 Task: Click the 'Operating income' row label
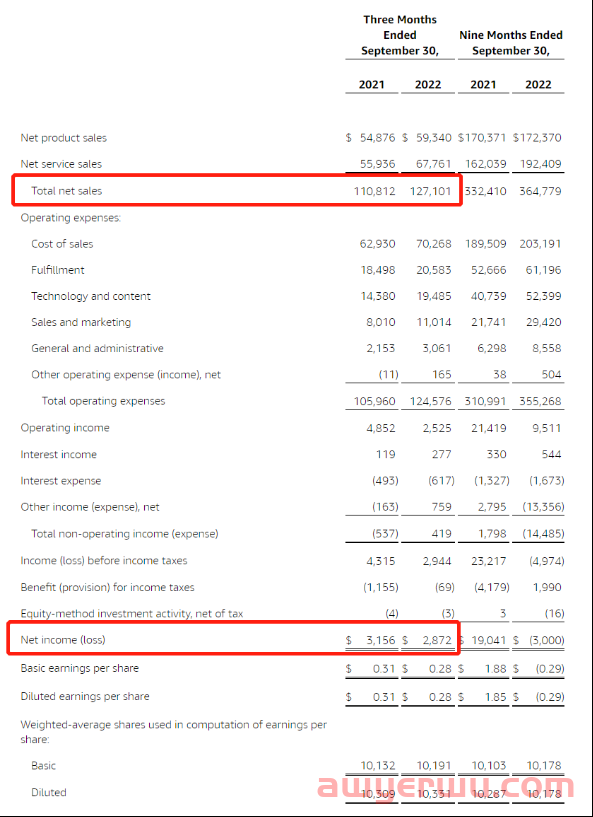[65, 428]
